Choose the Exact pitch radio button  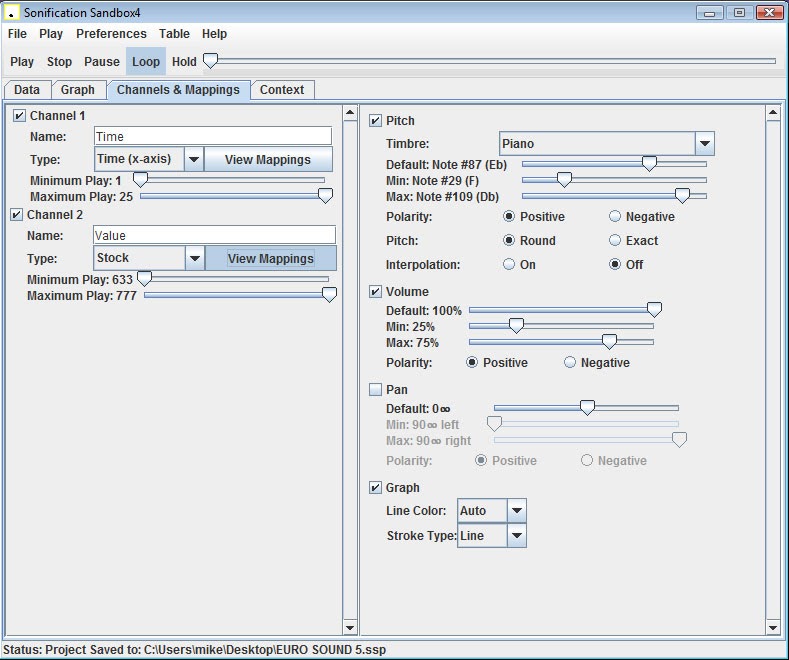pyautogui.click(x=616, y=241)
